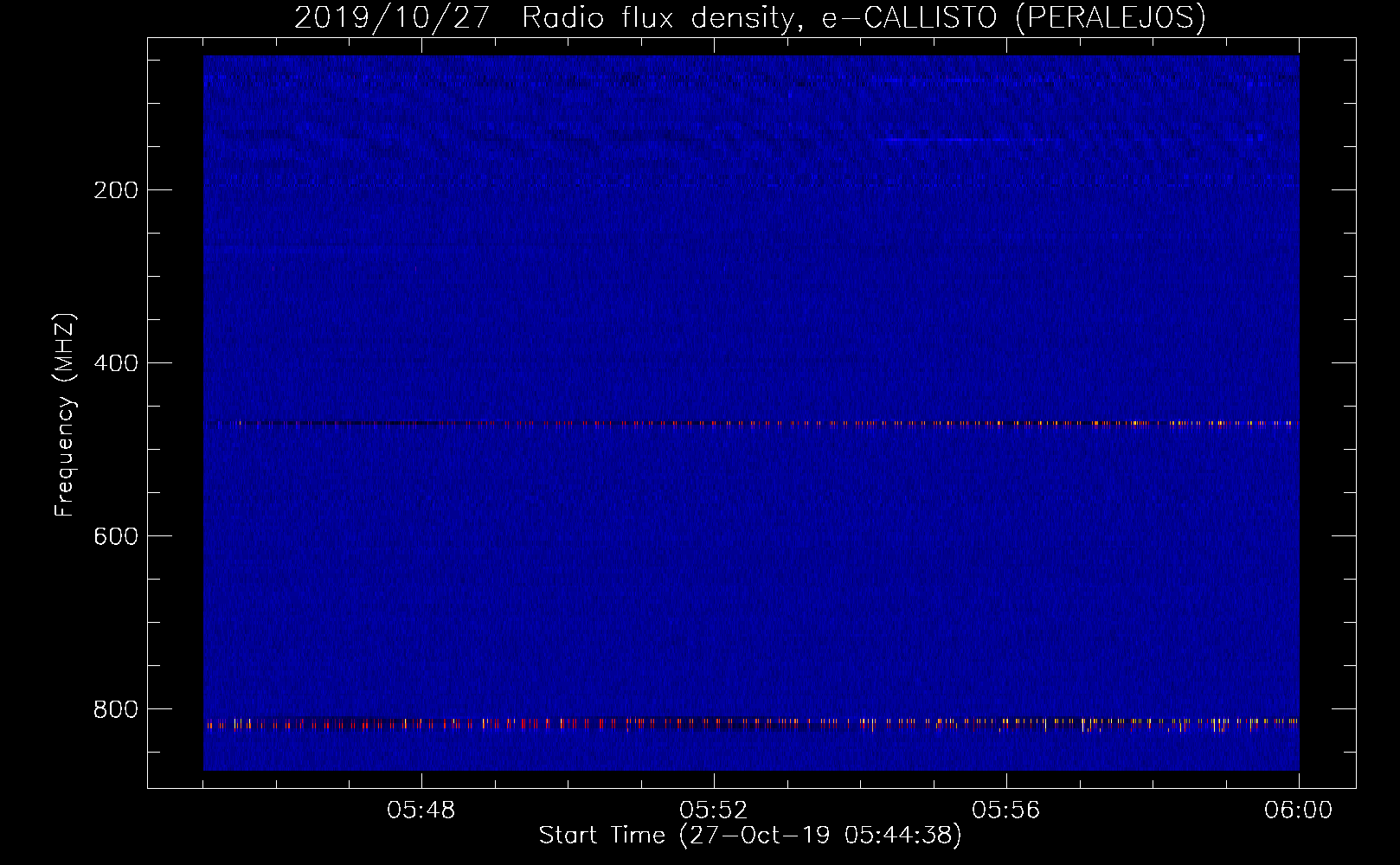Click the 'Start Time (27-Oct-19 05:44:38)' axis label
Viewport: 1400px width, 865px height.
[x=749, y=836]
